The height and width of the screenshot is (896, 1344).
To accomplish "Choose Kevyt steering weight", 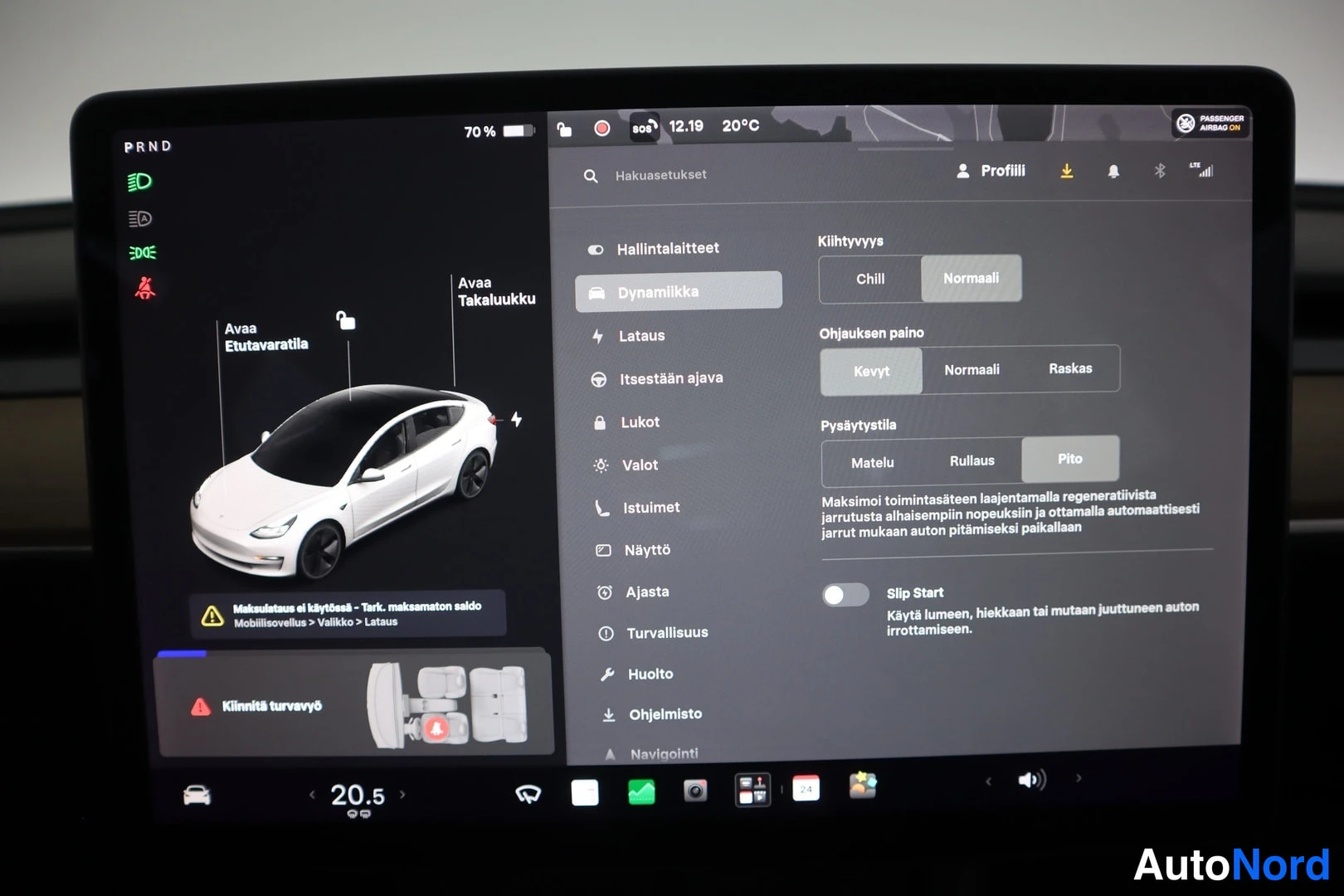I will [x=871, y=372].
